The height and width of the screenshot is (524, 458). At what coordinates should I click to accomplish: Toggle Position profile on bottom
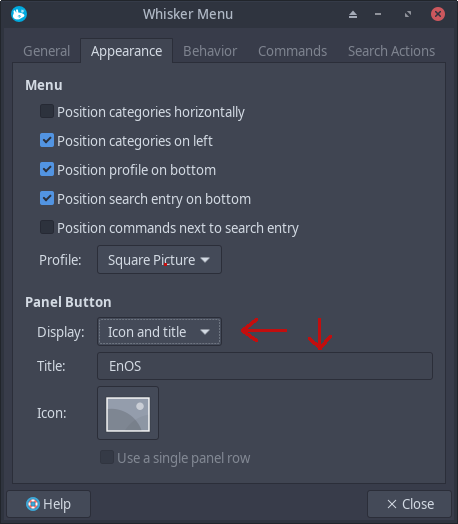(47, 169)
